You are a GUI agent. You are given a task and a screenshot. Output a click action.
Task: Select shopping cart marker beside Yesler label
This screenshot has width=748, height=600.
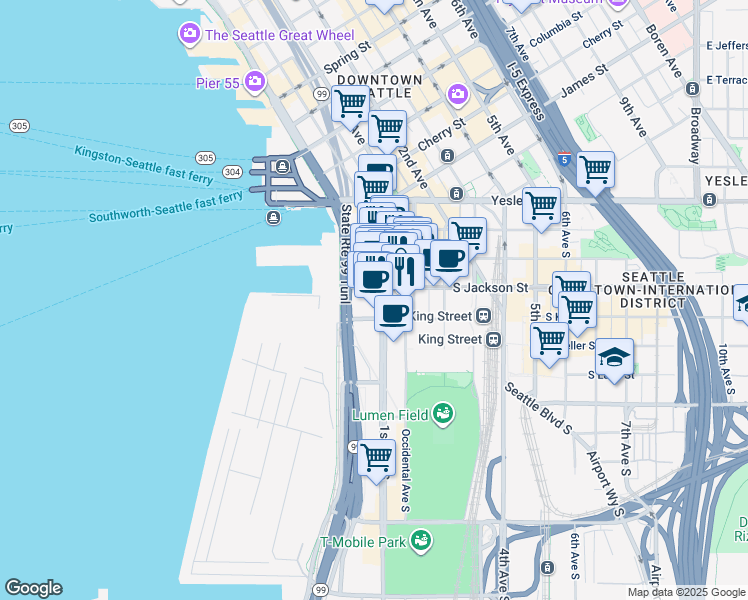[541, 209]
